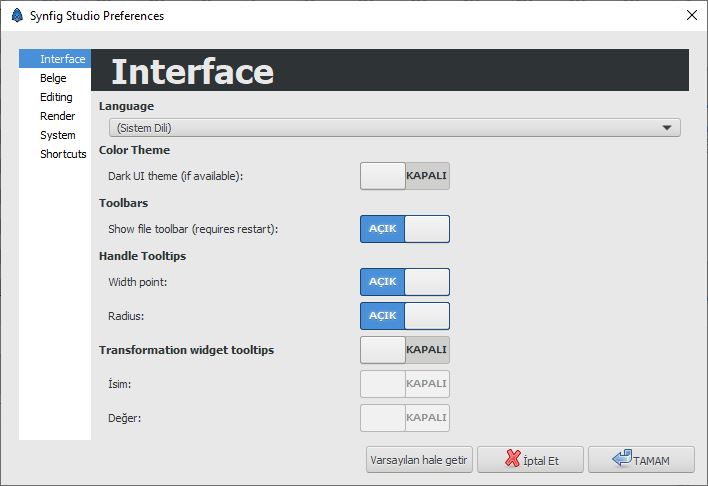Go to the Render settings page
Screen dimensions: 708x486
(x=55, y=116)
